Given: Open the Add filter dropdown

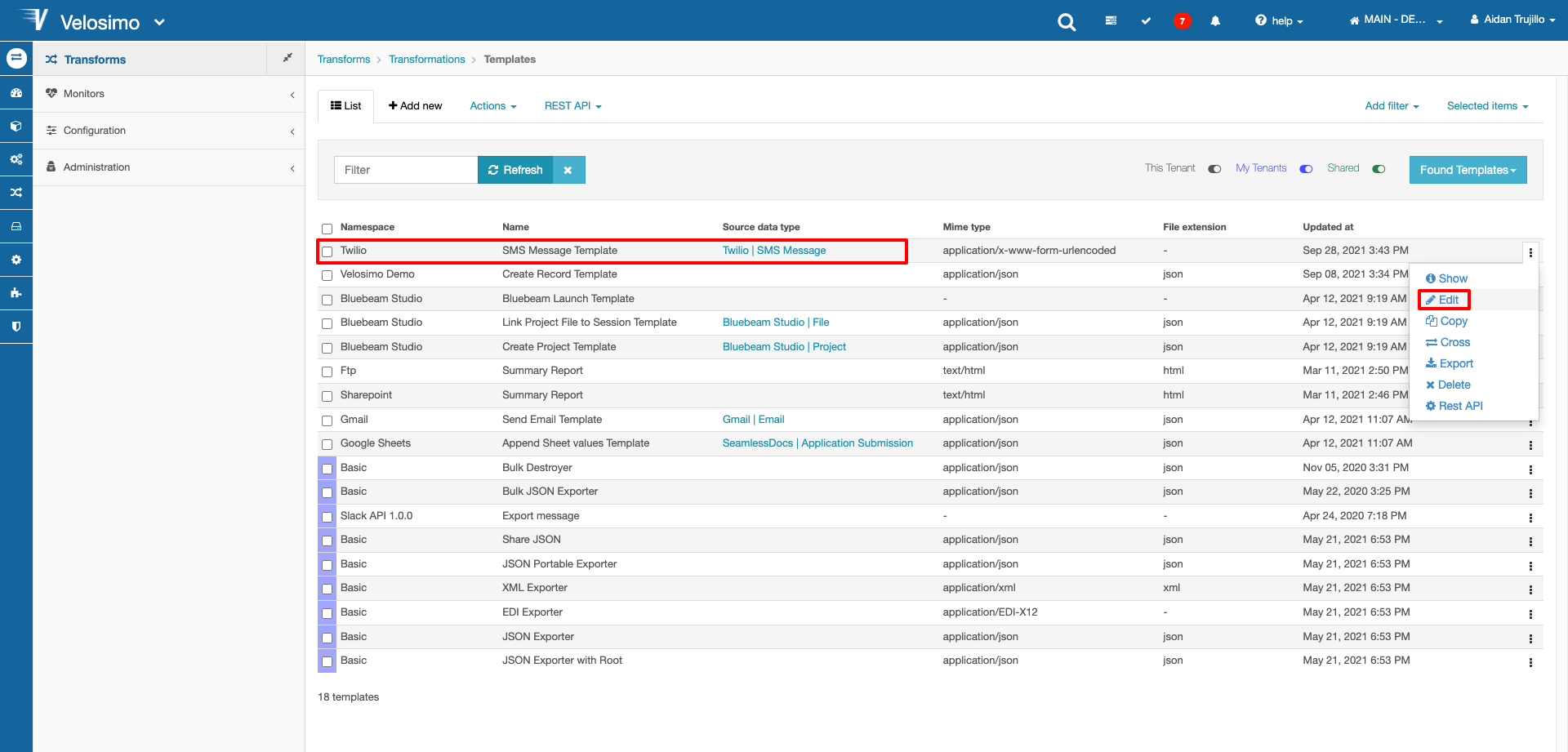Looking at the screenshot, I should click(x=1392, y=106).
